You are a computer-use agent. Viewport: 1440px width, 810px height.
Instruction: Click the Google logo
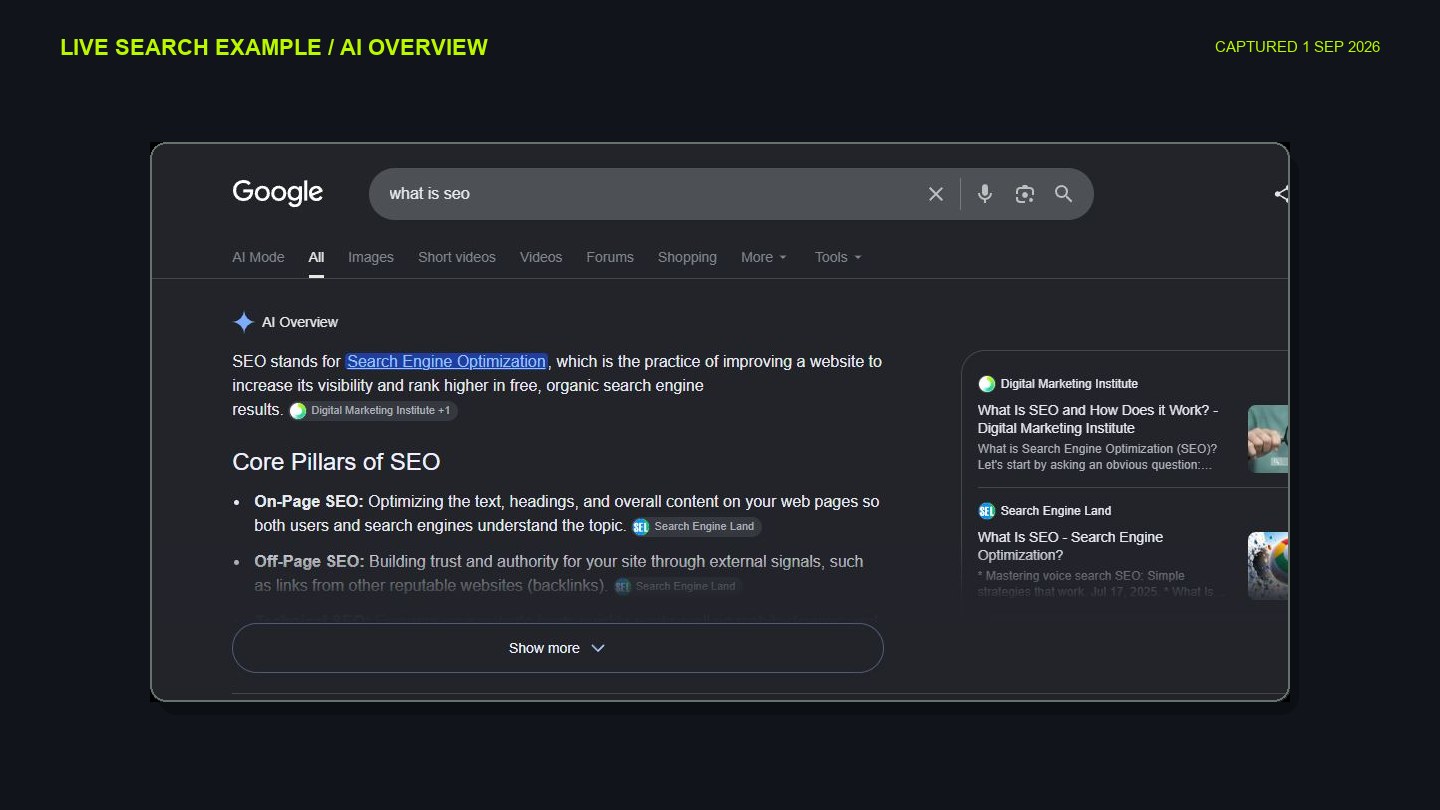click(277, 193)
